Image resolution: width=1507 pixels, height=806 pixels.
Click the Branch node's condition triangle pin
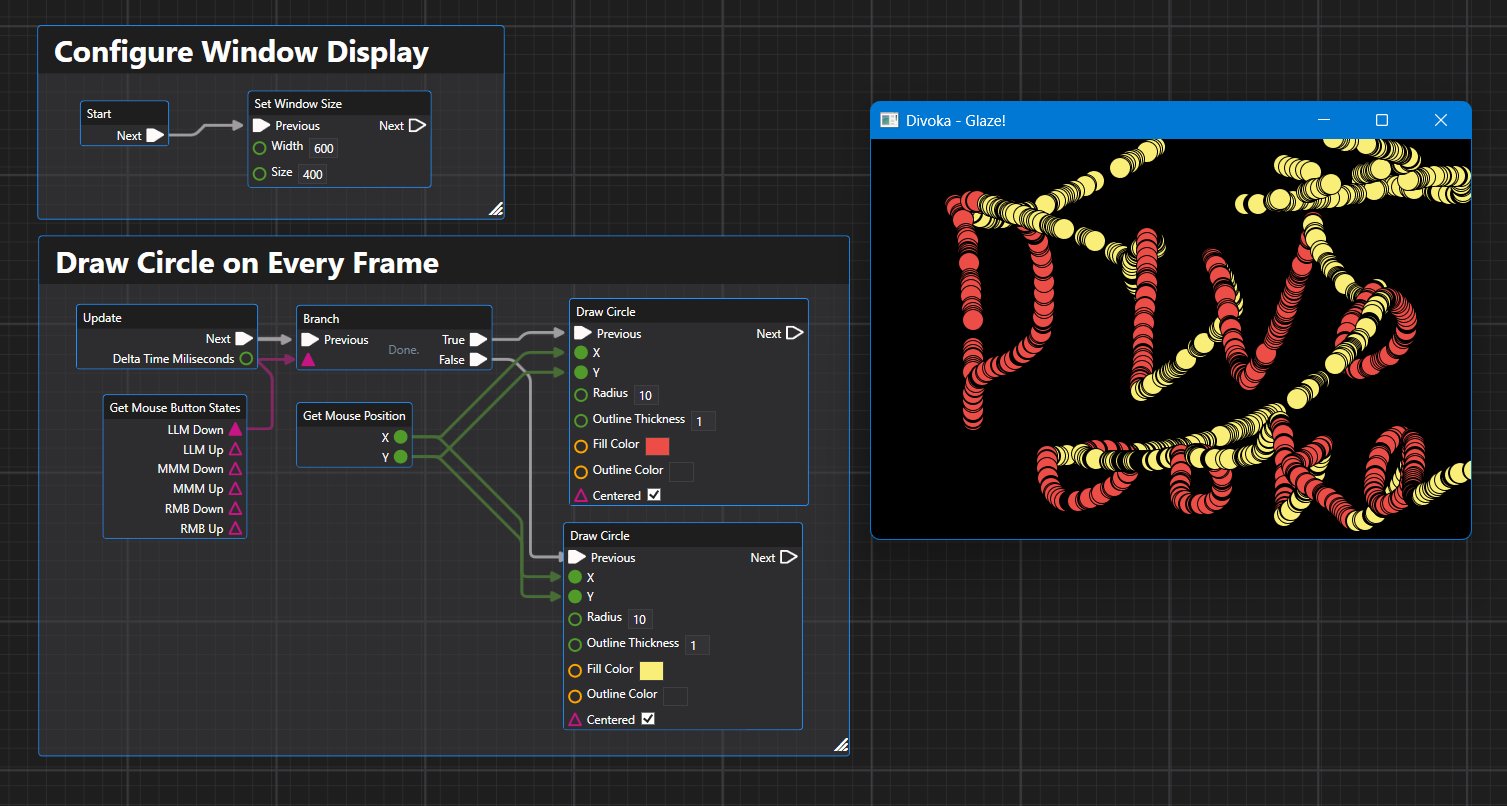point(309,359)
